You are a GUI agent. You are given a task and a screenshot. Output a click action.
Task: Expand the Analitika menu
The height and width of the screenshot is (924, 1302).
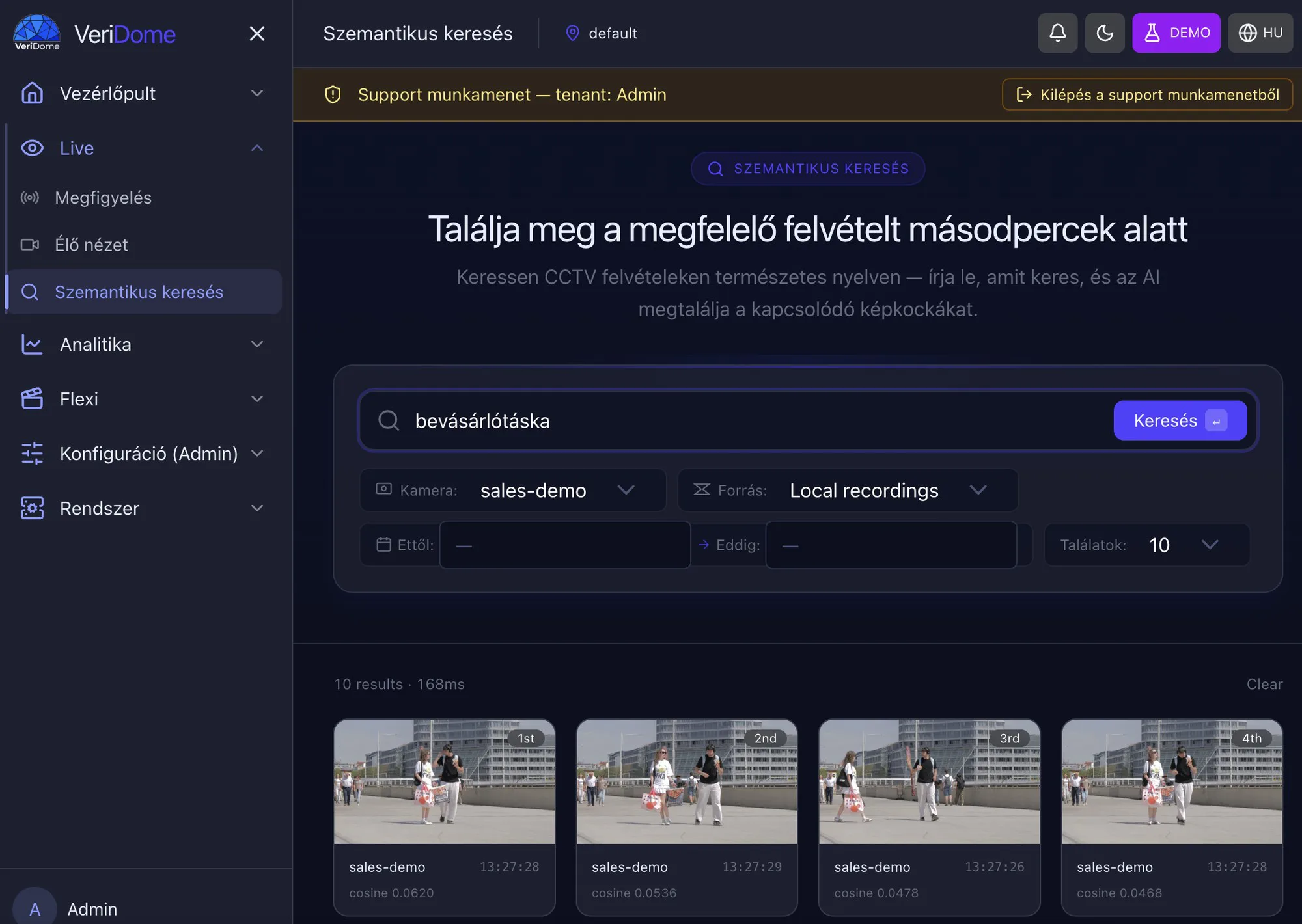click(x=143, y=344)
